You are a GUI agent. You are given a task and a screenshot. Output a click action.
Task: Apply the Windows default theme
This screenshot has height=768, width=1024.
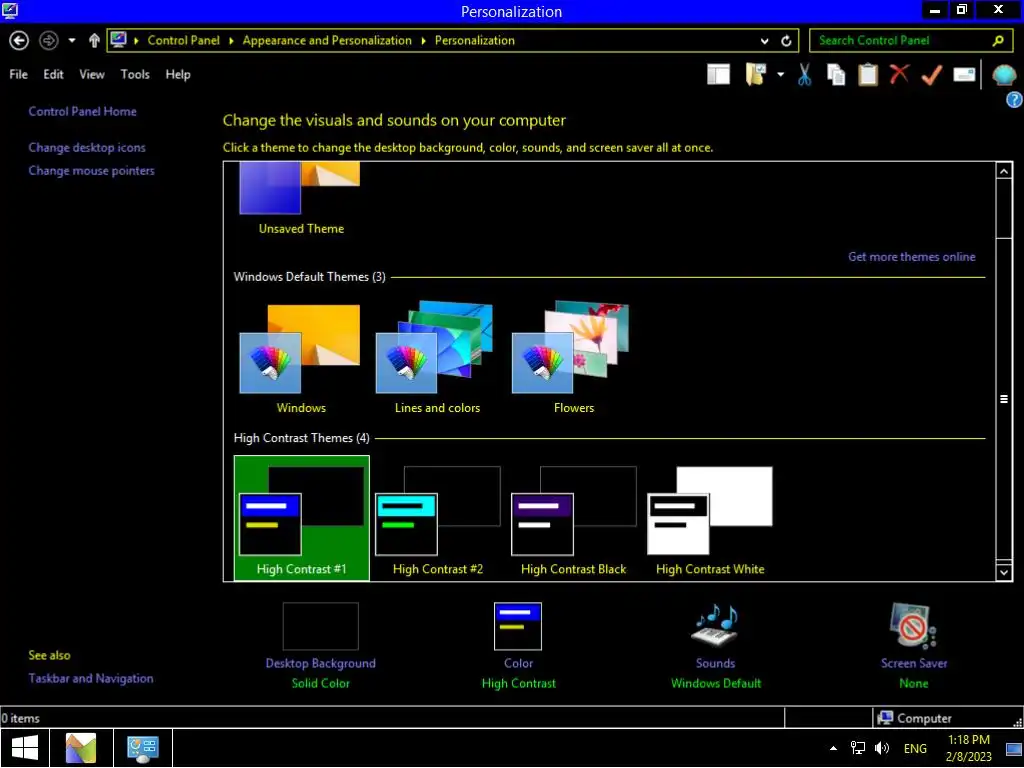coord(301,359)
